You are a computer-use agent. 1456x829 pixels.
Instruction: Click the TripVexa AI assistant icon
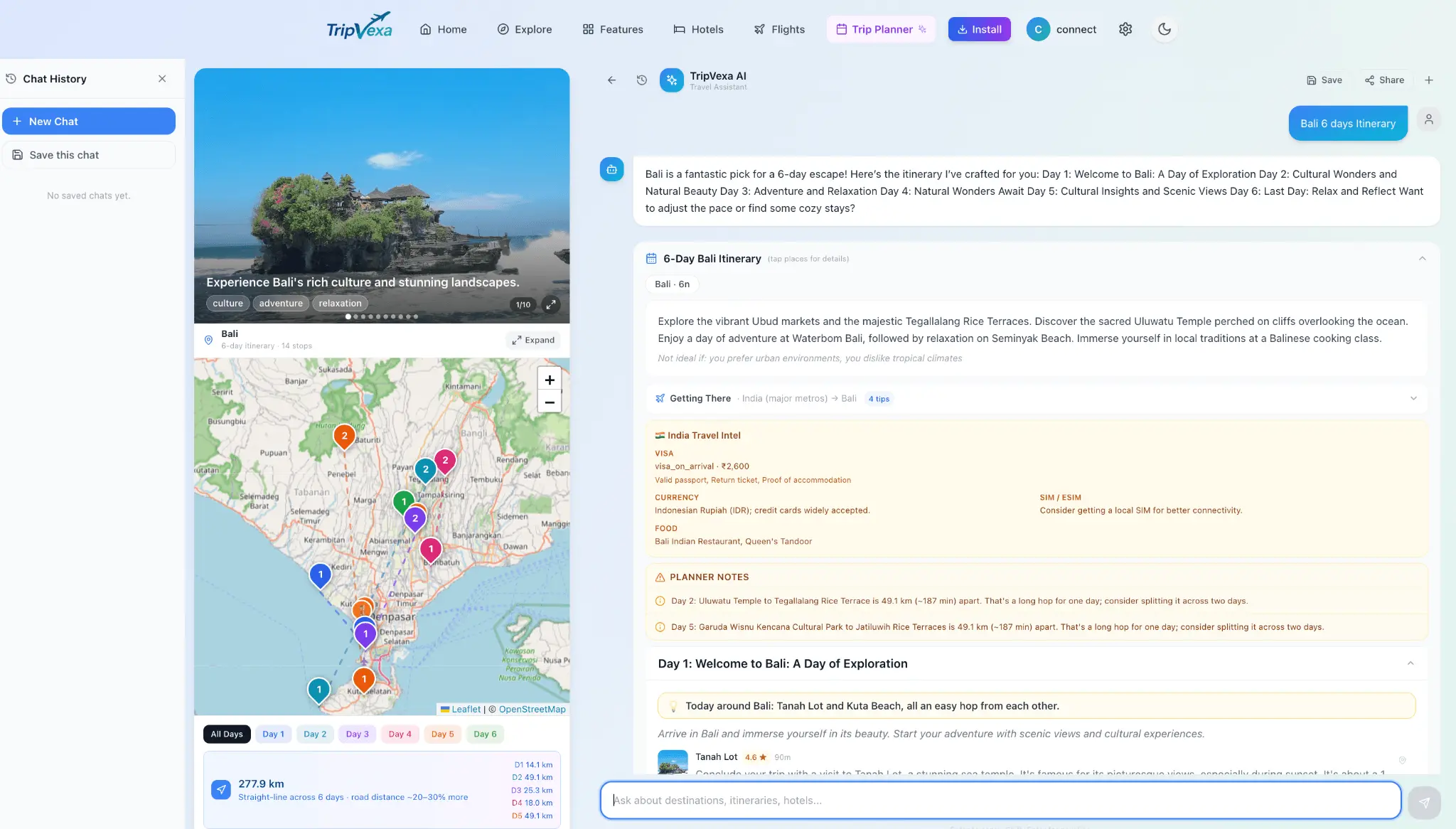671,80
